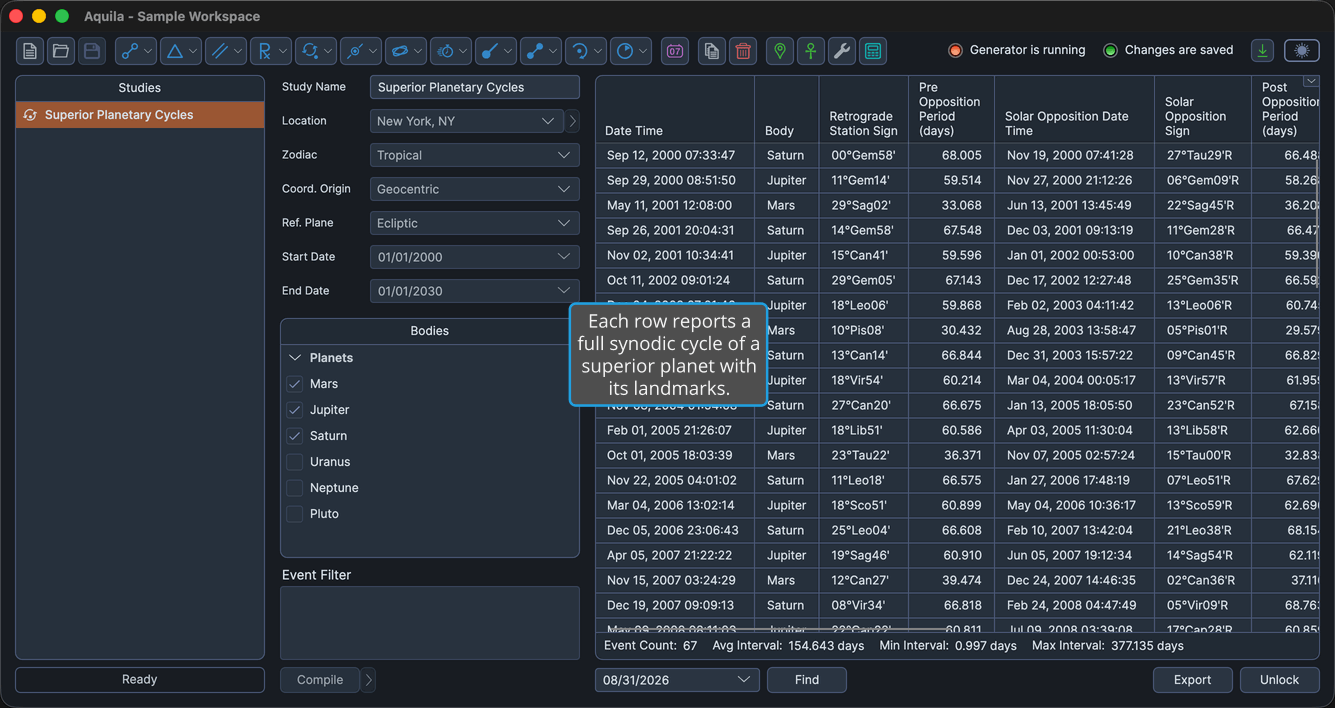Click the green ankh symbol icon

click(x=811, y=51)
